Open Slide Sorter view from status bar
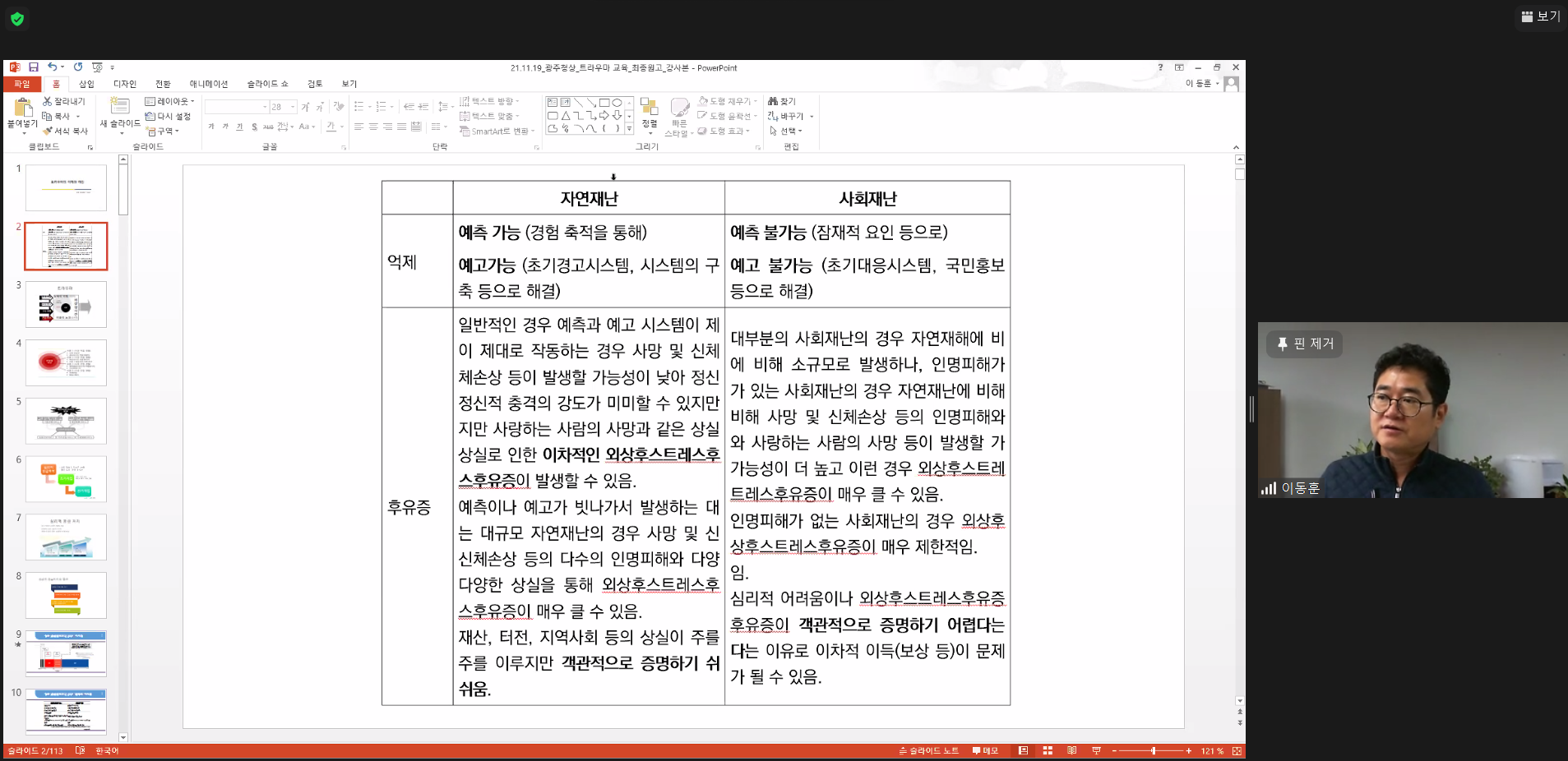The height and width of the screenshot is (761, 1568). (x=1048, y=751)
